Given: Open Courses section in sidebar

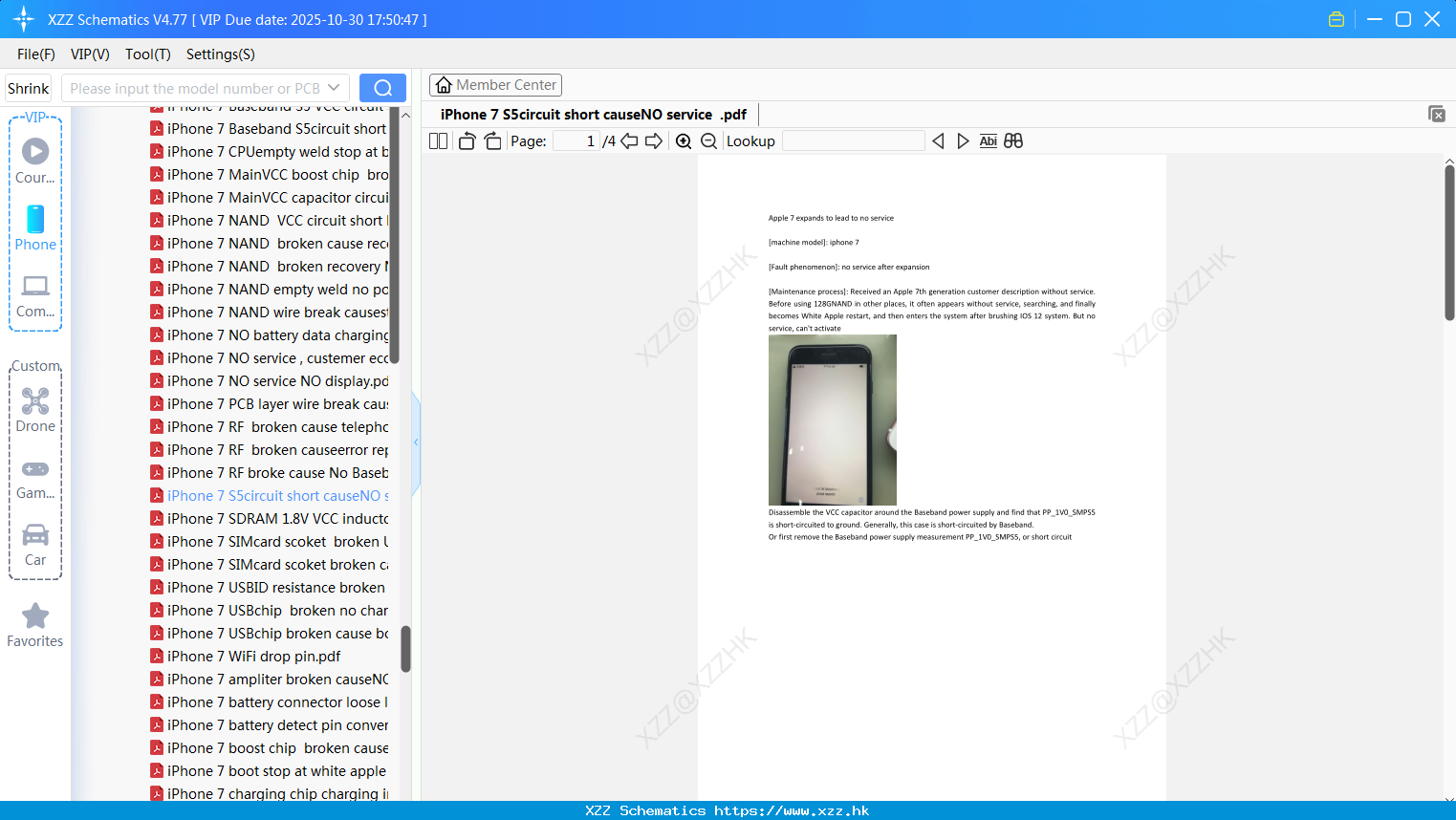Looking at the screenshot, I should click(35, 162).
